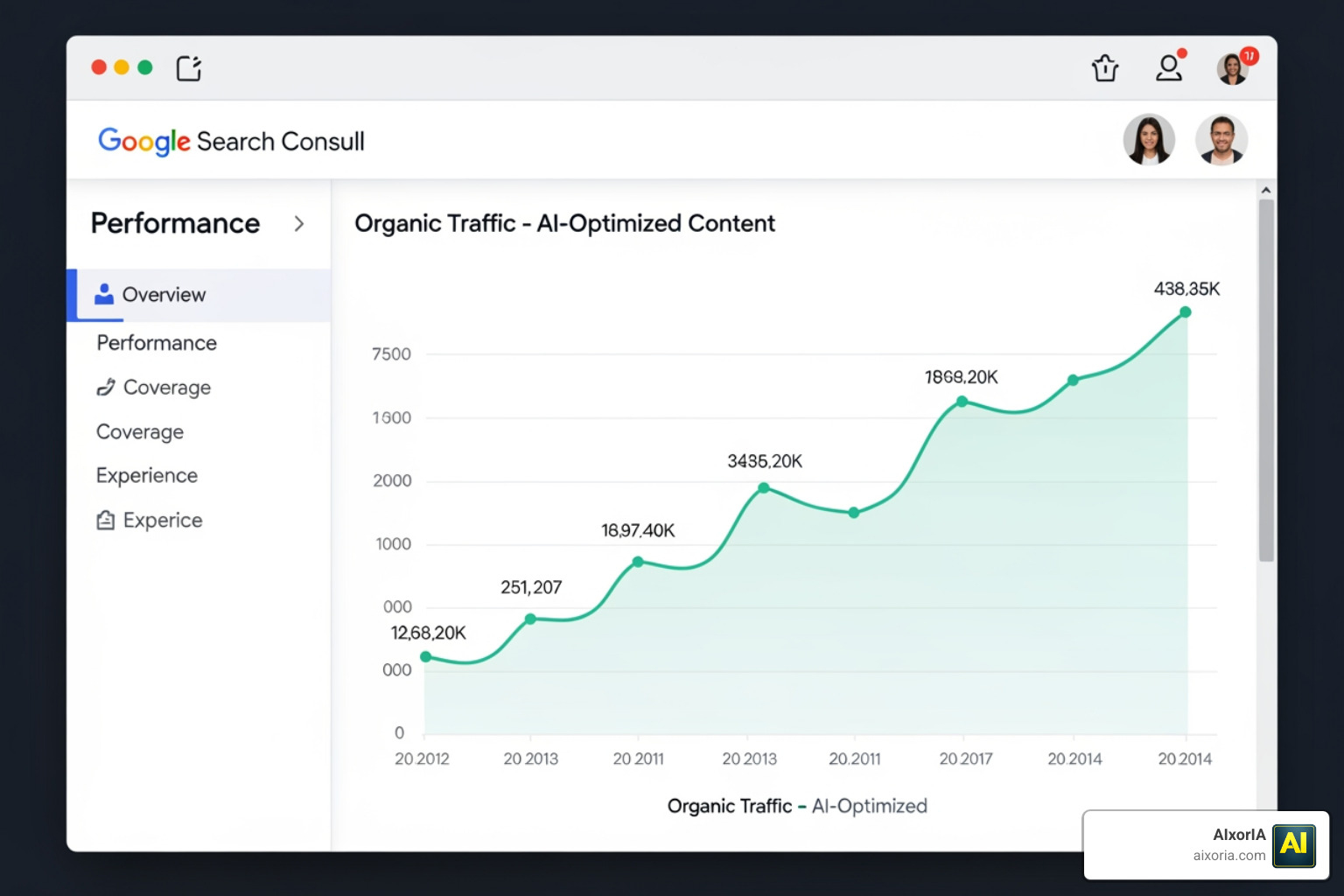Open the Experice sidebar item
The height and width of the screenshot is (896, 1344).
click(x=150, y=521)
